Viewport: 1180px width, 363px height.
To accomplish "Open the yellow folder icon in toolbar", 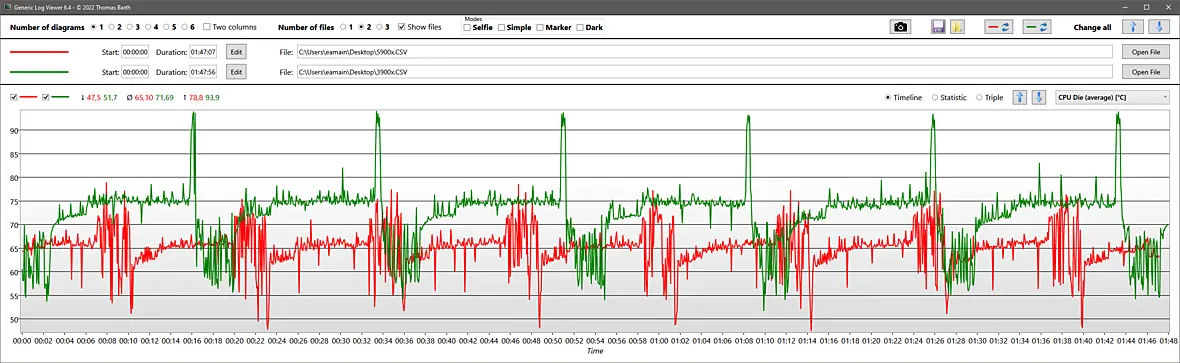I will click(x=956, y=27).
